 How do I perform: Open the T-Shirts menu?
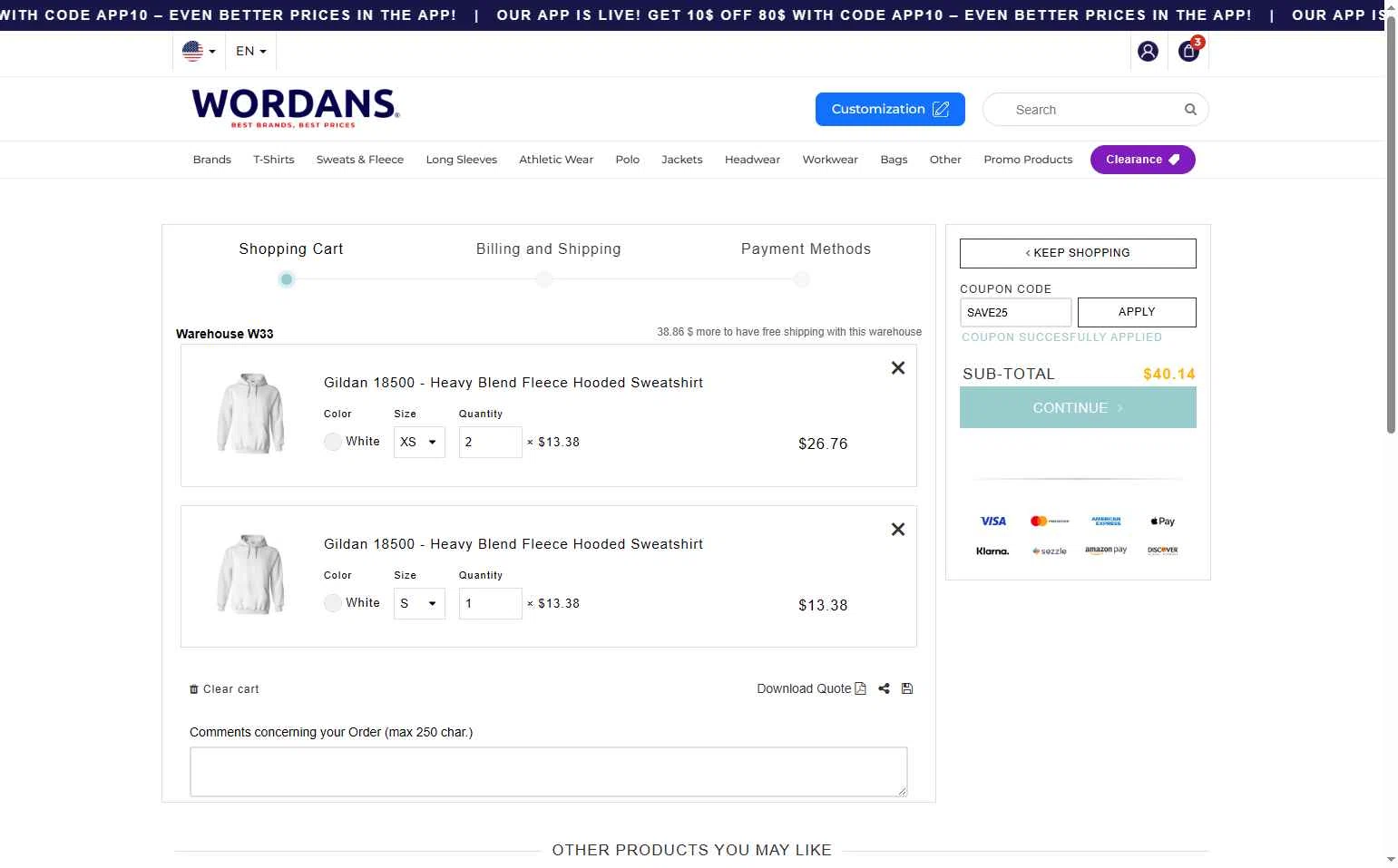pyautogui.click(x=274, y=160)
